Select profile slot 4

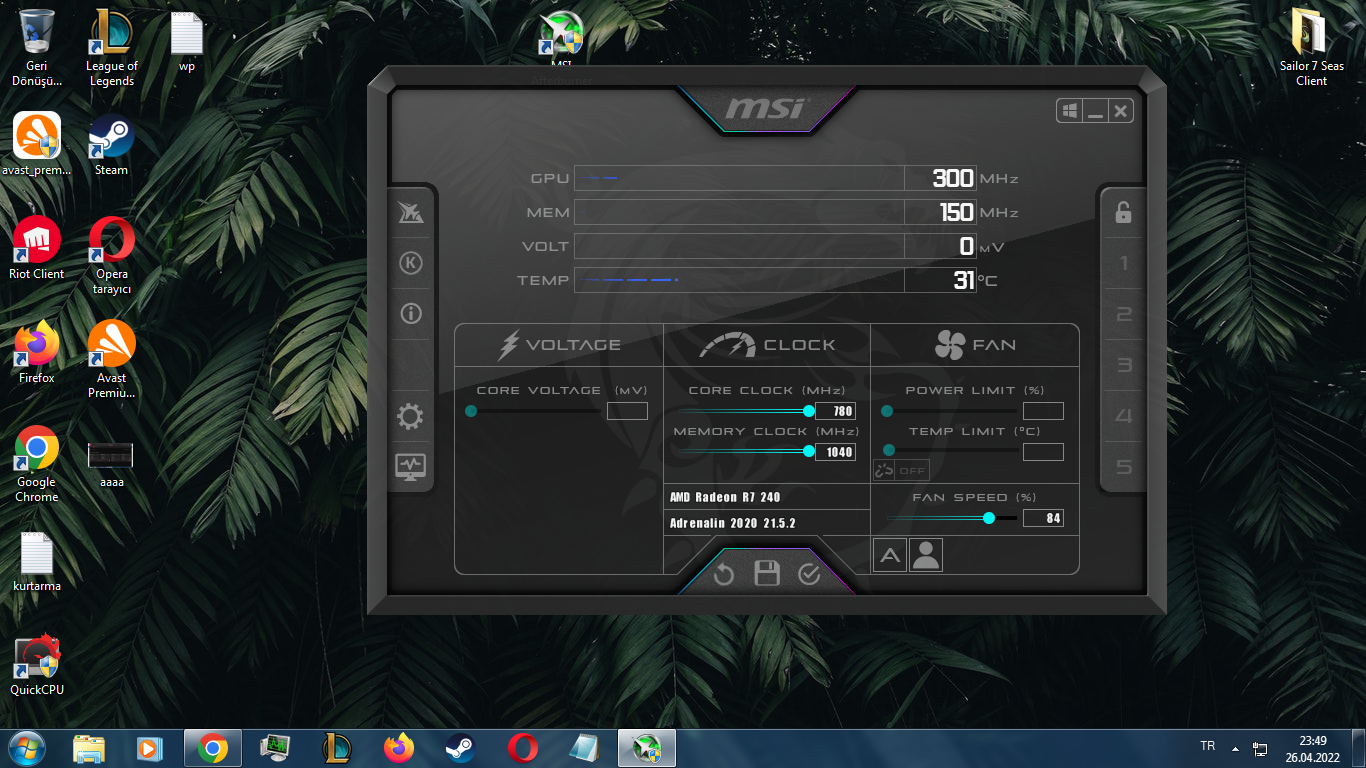click(1123, 417)
